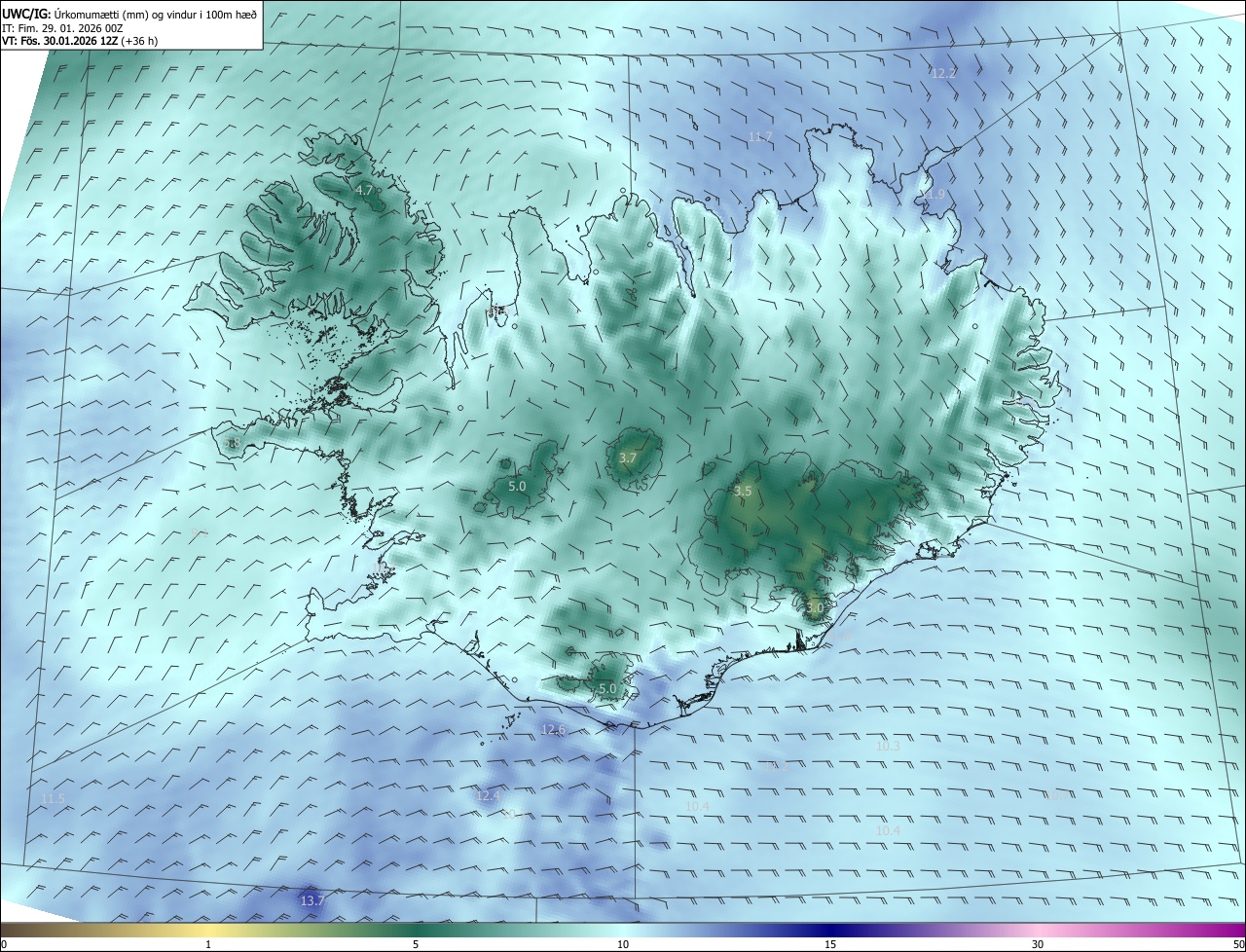
Task: Click the 3.5 value on Vatnajökull
Action: [743, 492]
